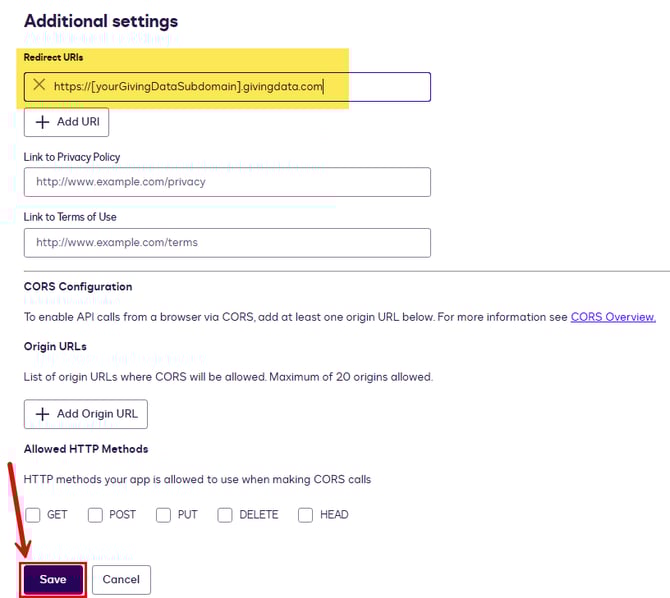Viewport: 670px width, 598px height.
Task: Click the Allowed HTTP Methods heading
Action: click(x=86, y=449)
